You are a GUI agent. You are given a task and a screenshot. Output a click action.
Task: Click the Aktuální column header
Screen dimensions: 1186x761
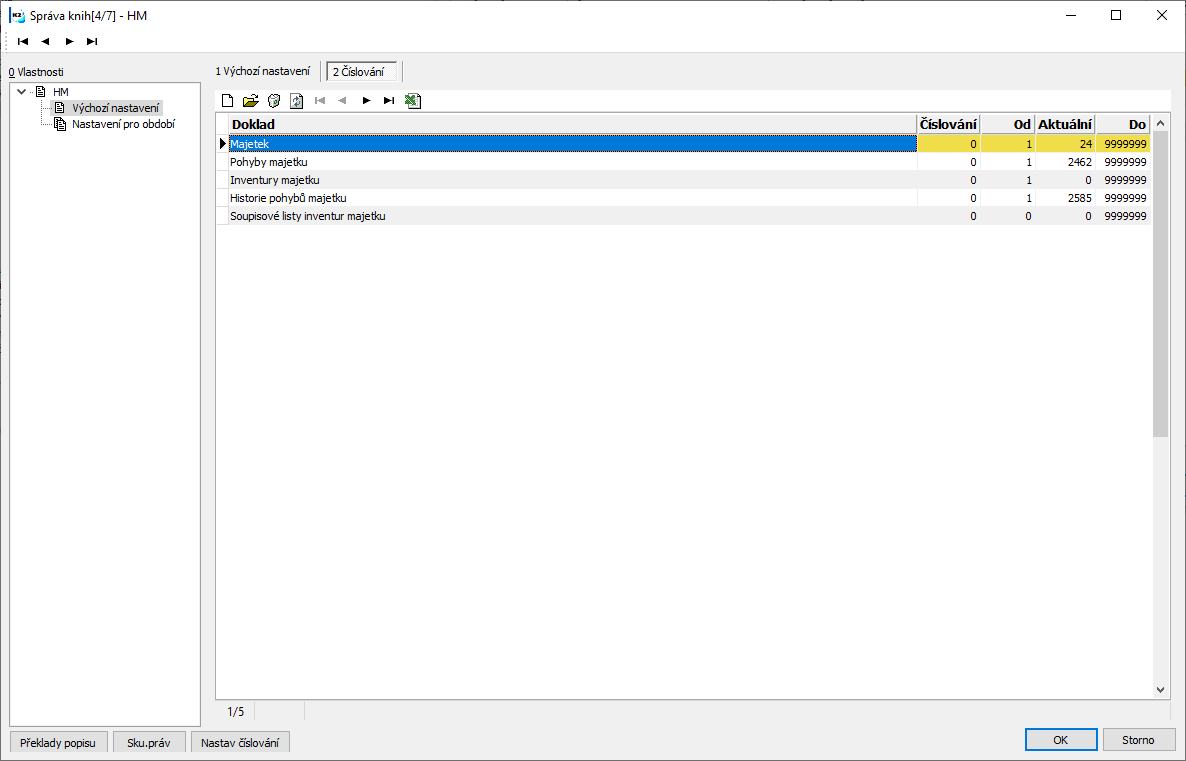coord(1065,124)
